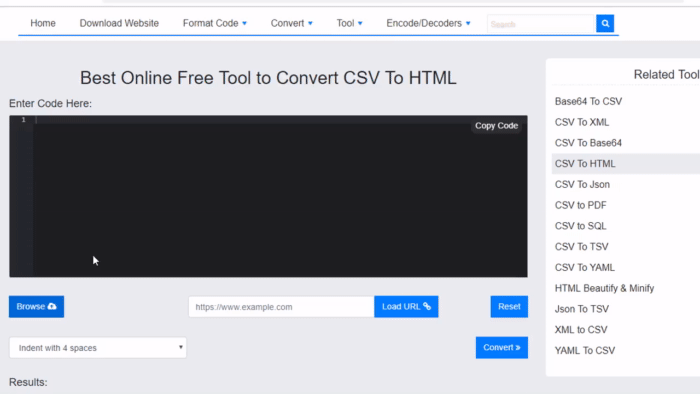Expand the Format Code dropdown menu
The width and height of the screenshot is (700, 394).
coord(215,23)
